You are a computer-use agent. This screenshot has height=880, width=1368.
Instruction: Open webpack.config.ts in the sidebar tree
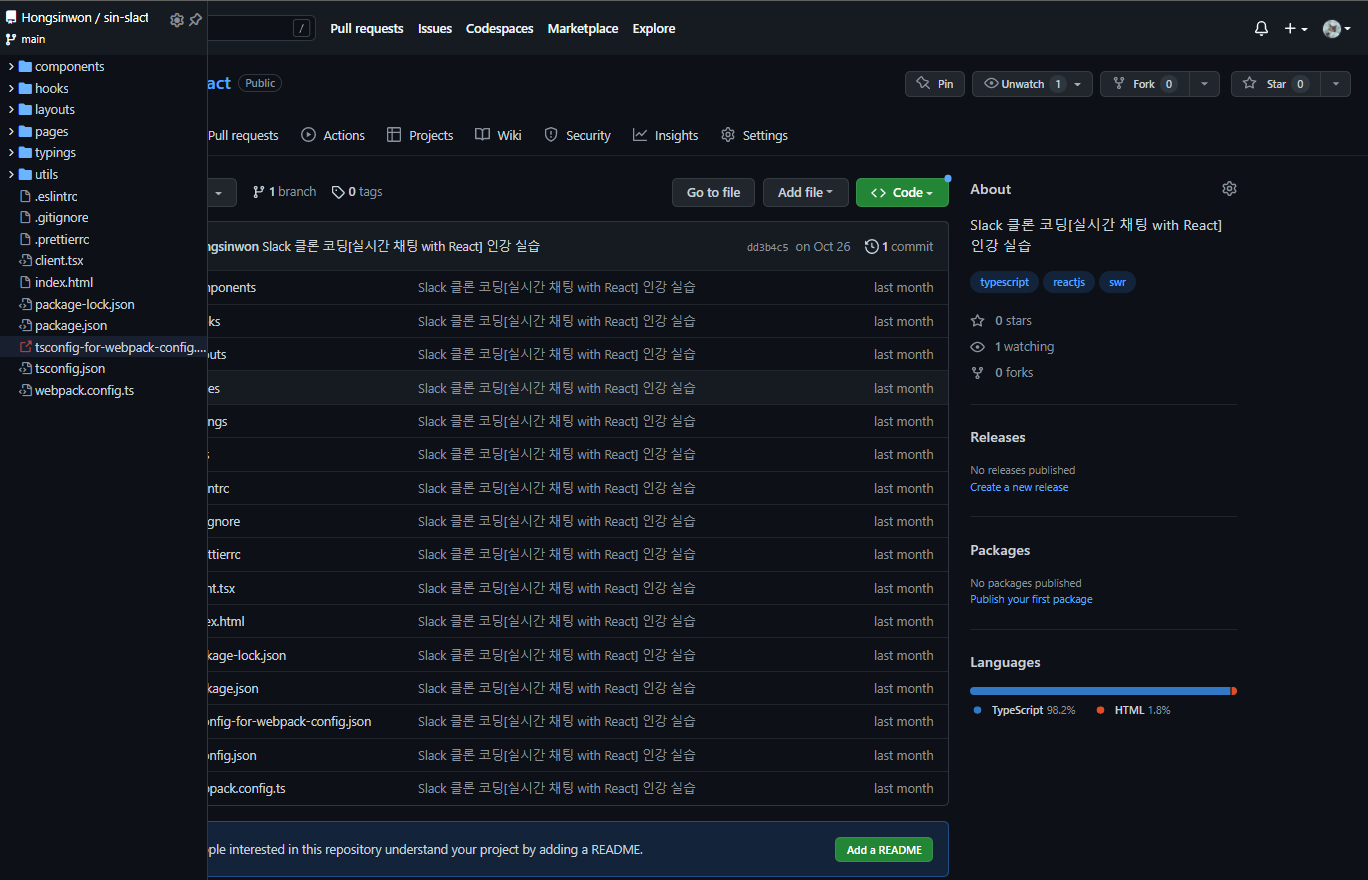coord(84,390)
